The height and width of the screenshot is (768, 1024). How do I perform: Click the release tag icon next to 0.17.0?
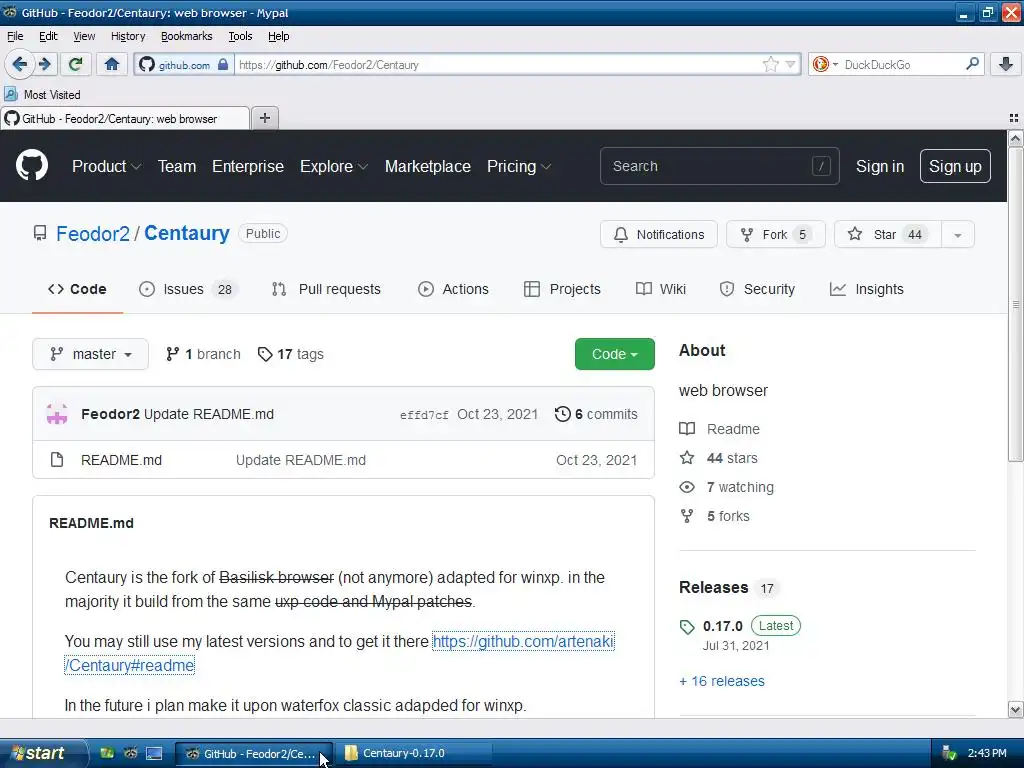[x=687, y=627]
